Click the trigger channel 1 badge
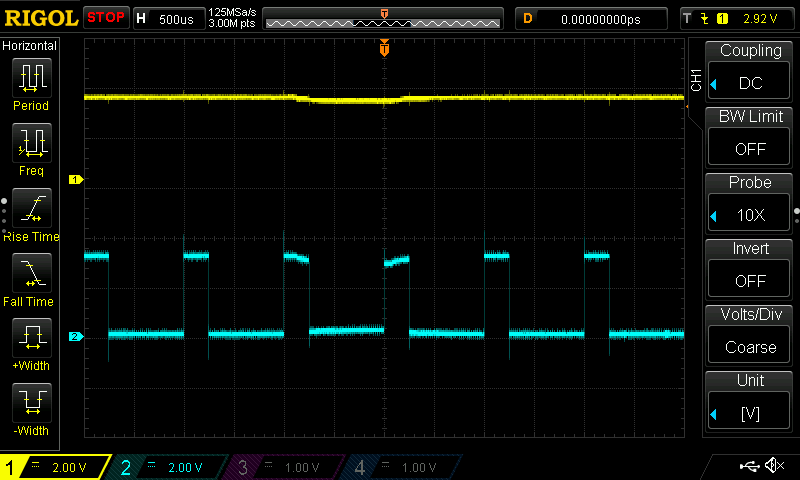Screen dimensions: 800x480 point(722,19)
